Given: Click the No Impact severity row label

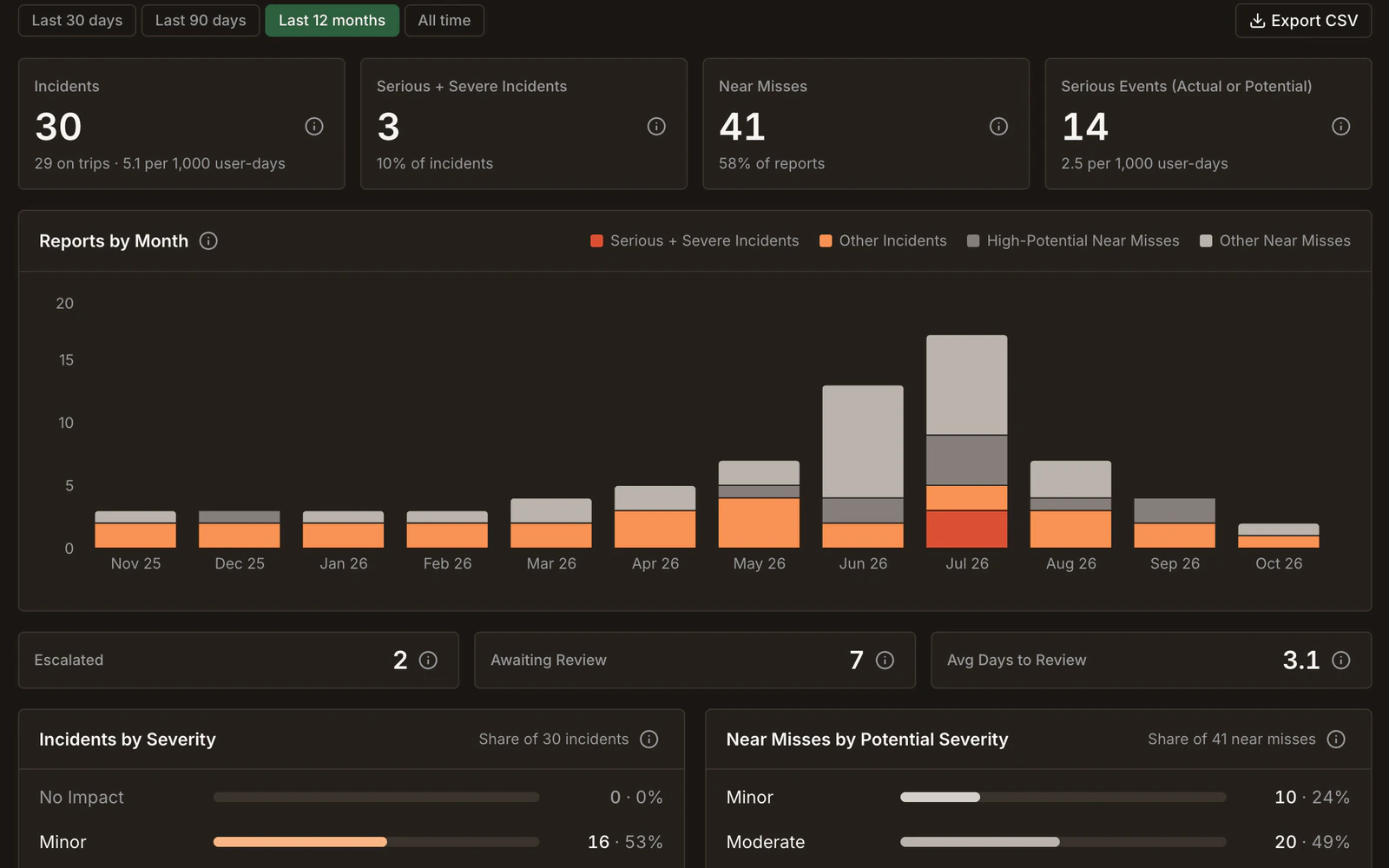Looking at the screenshot, I should pyautogui.click(x=82, y=797).
